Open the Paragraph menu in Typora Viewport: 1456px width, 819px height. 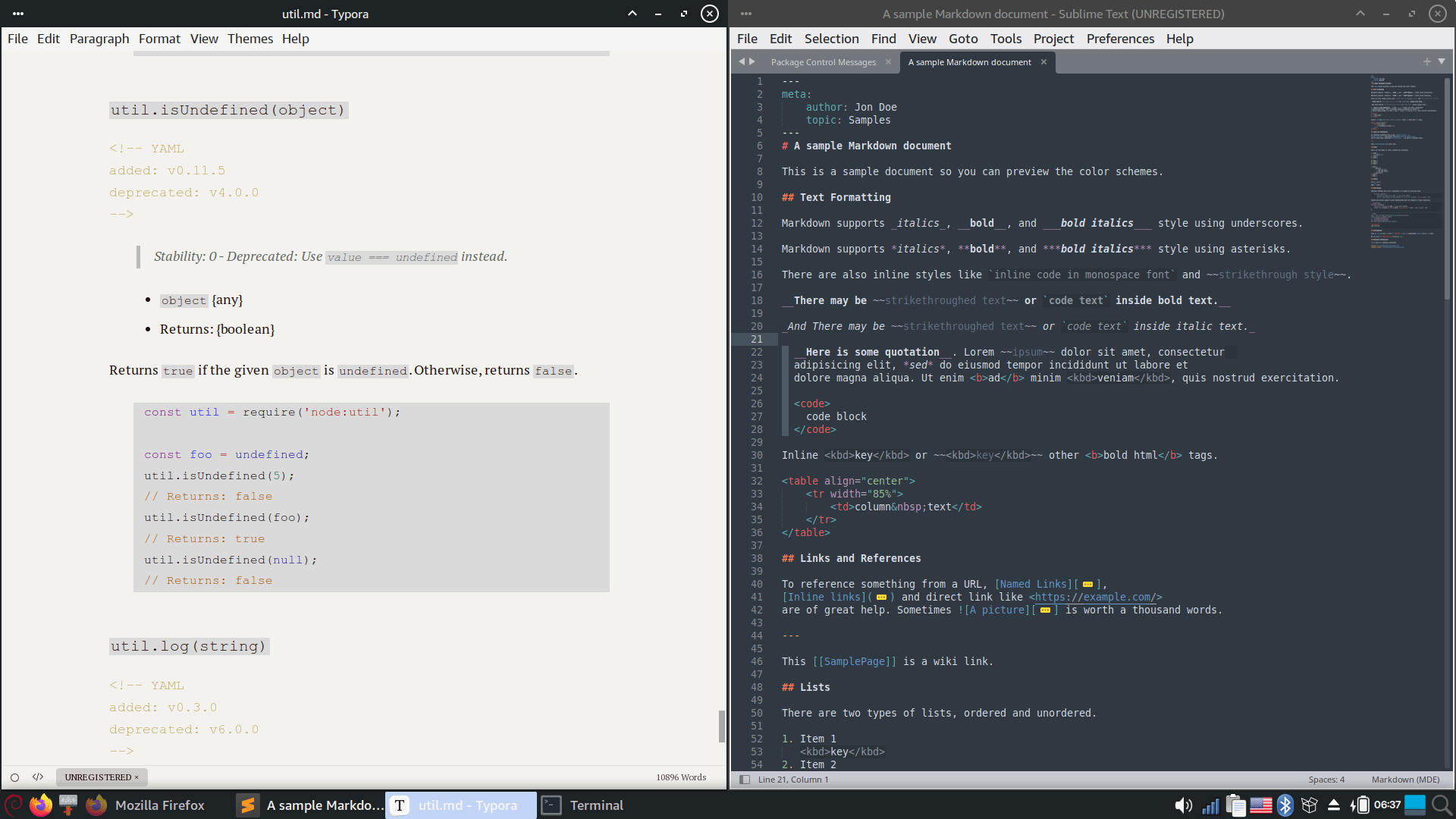point(99,39)
